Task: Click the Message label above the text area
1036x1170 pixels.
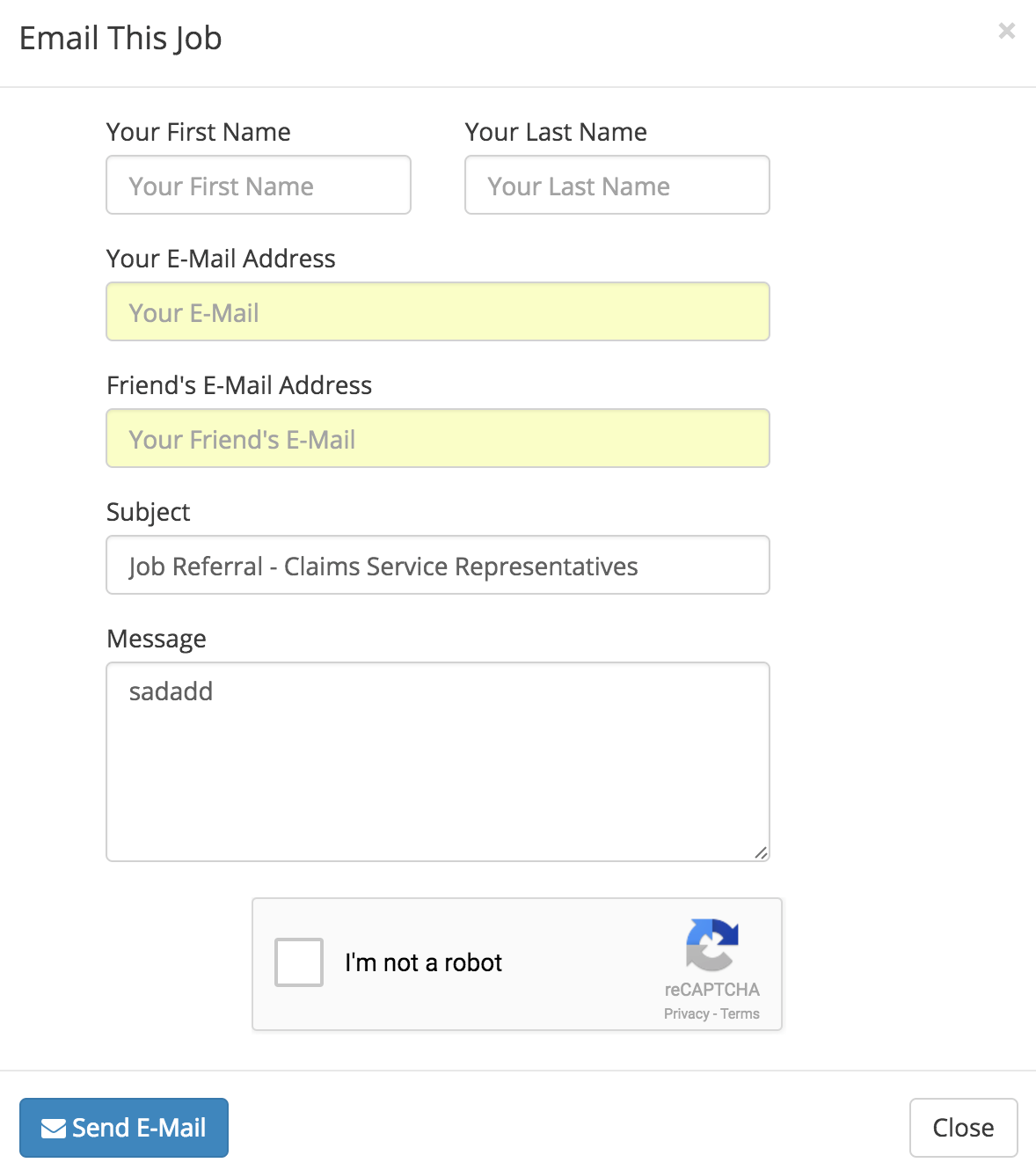Action: (157, 639)
